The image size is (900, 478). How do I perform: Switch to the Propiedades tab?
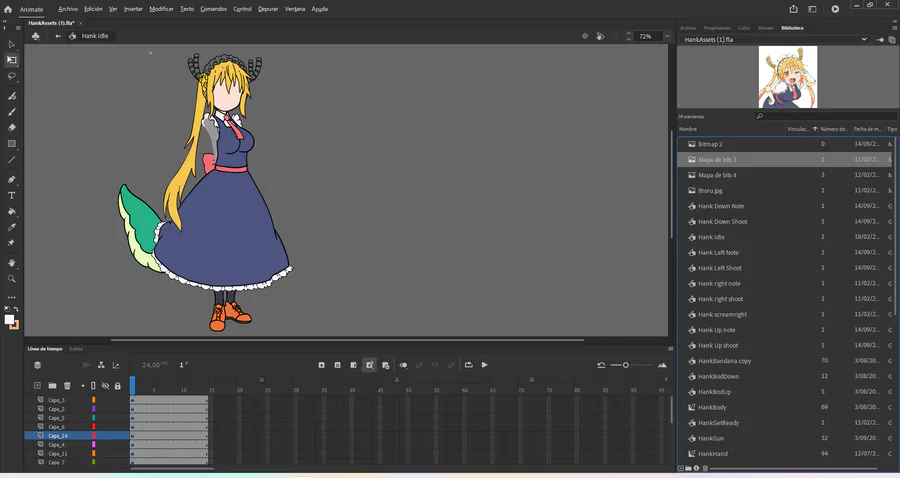click(717, 28)
